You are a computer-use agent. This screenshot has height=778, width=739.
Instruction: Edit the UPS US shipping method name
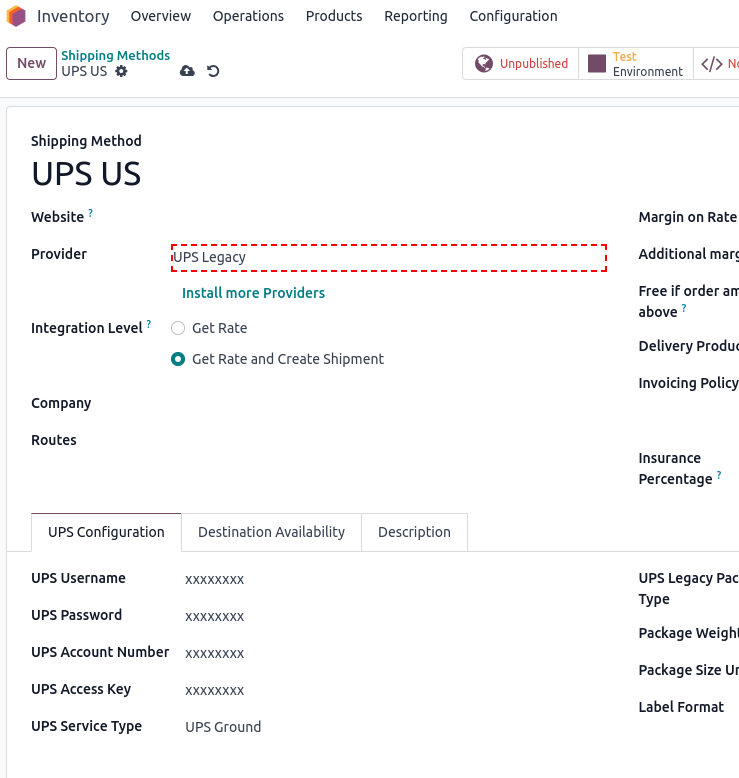pos(86,174)
